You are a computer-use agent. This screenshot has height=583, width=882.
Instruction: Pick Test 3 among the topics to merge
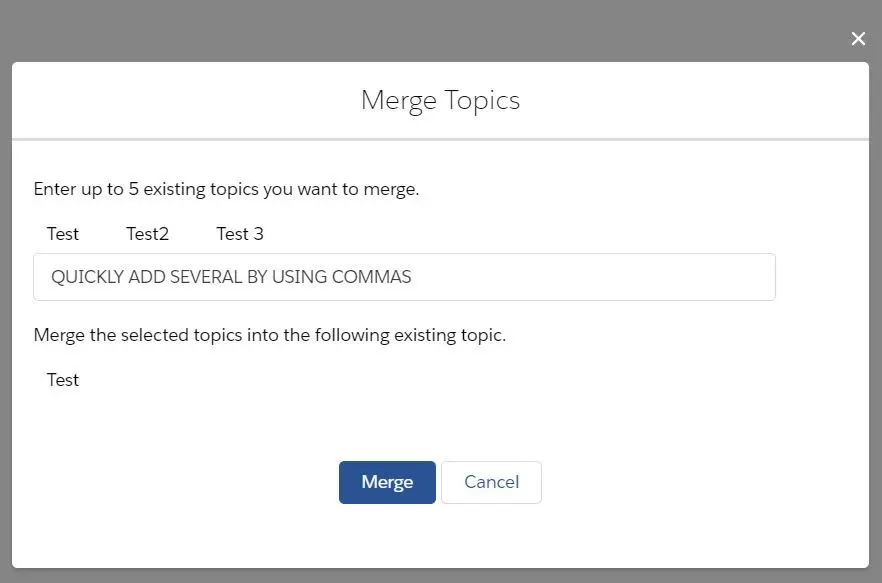click(x=240, y=234)
